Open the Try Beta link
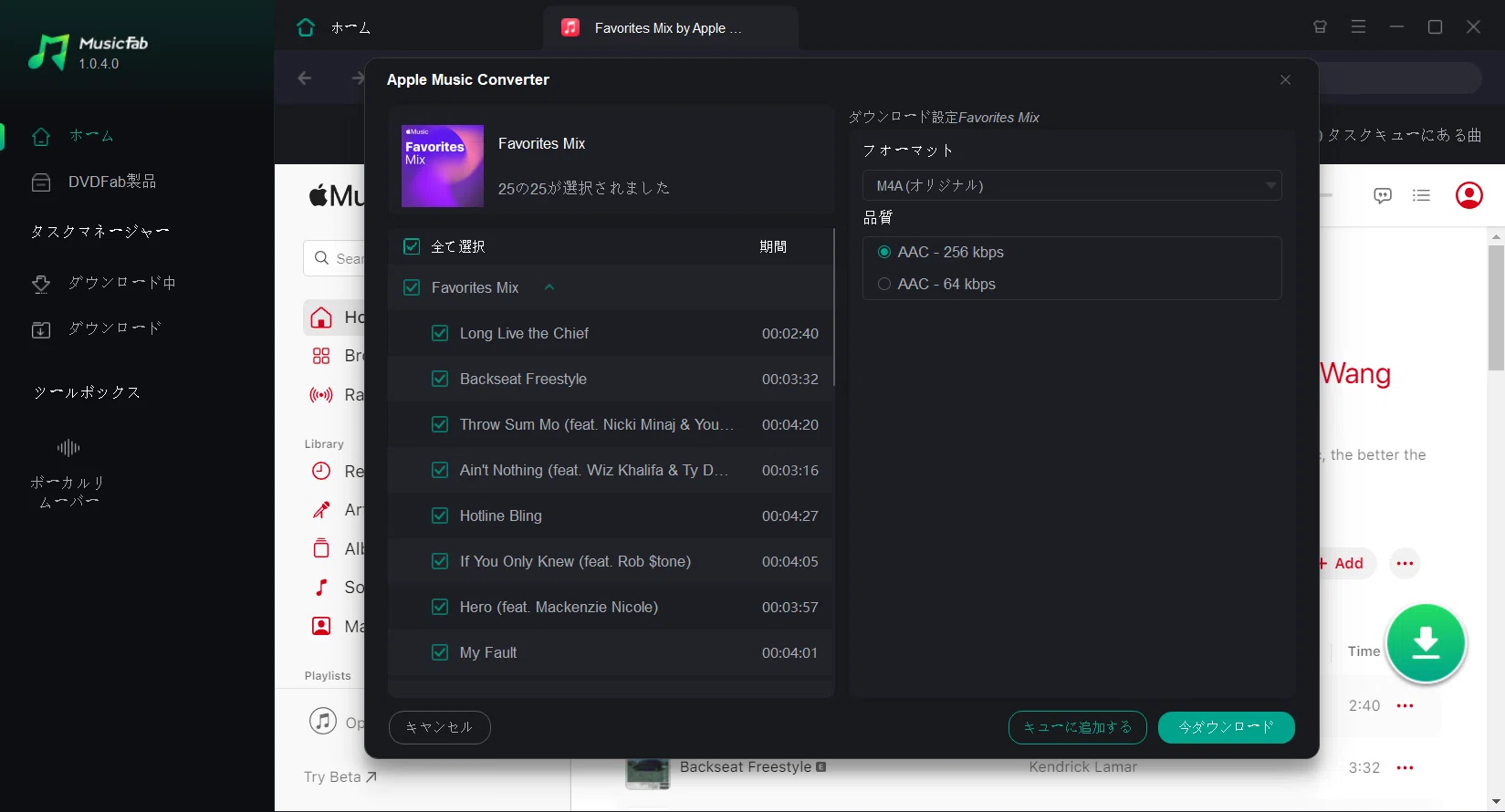 pyautogui.click(x=340, y=776)
